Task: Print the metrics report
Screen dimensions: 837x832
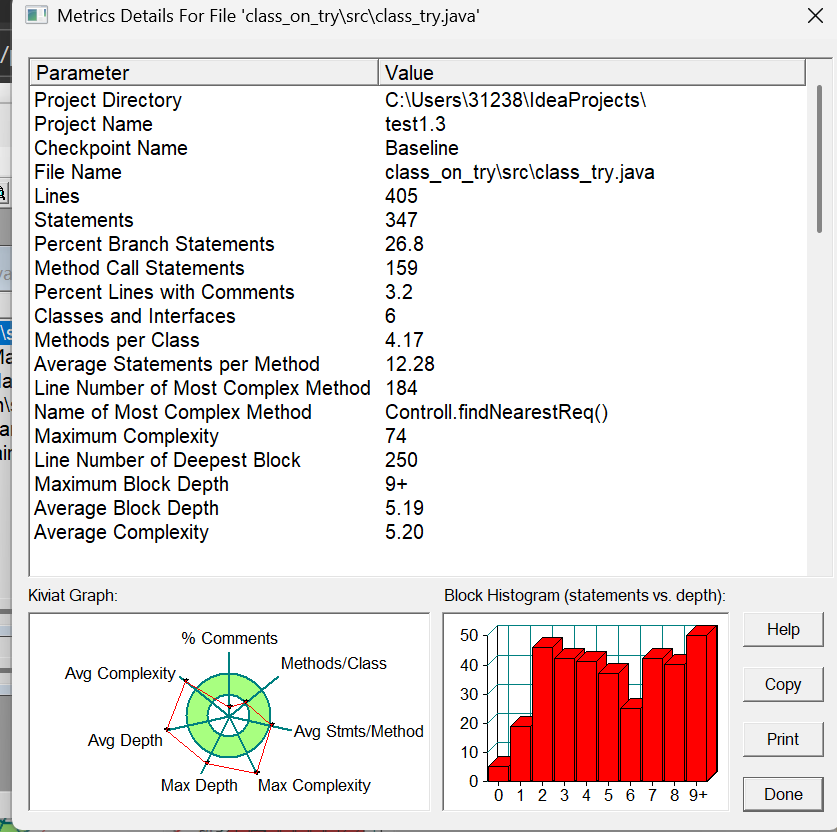Action: pos(783,739)
